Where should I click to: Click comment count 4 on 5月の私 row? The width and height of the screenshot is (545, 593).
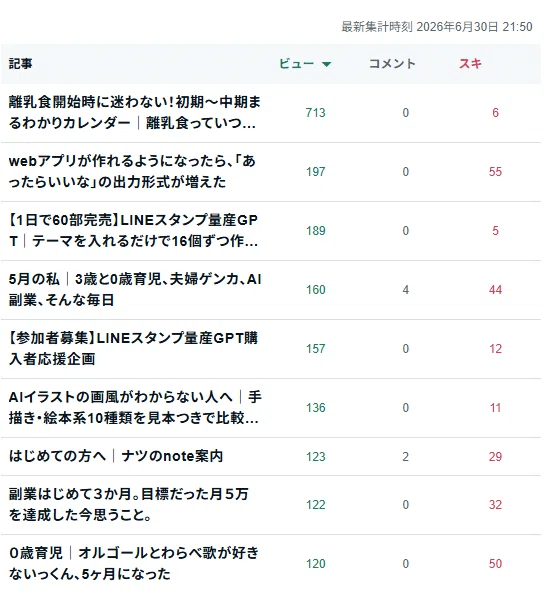405,290
